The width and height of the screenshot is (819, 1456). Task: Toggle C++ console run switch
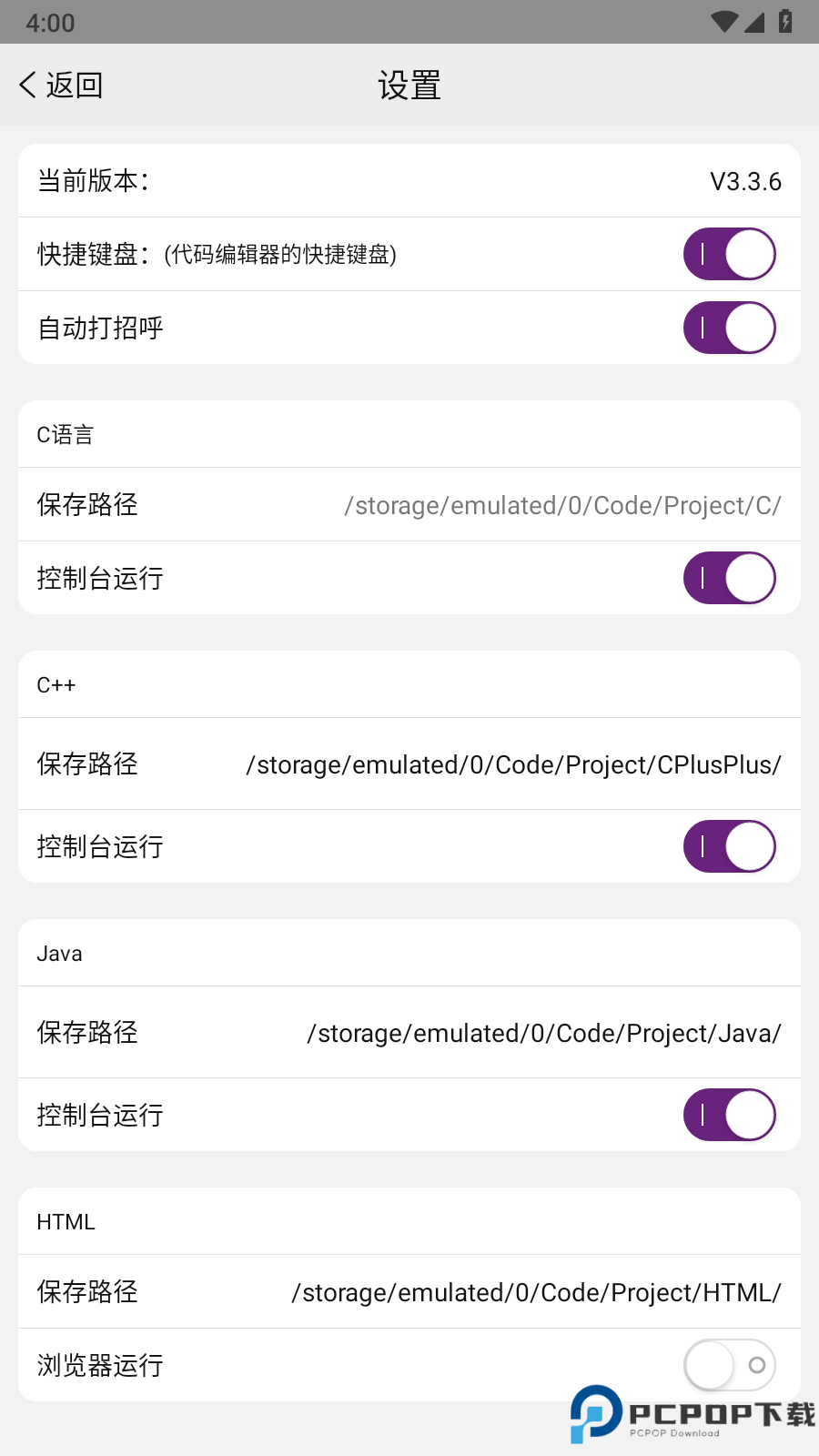click(729, 846)
